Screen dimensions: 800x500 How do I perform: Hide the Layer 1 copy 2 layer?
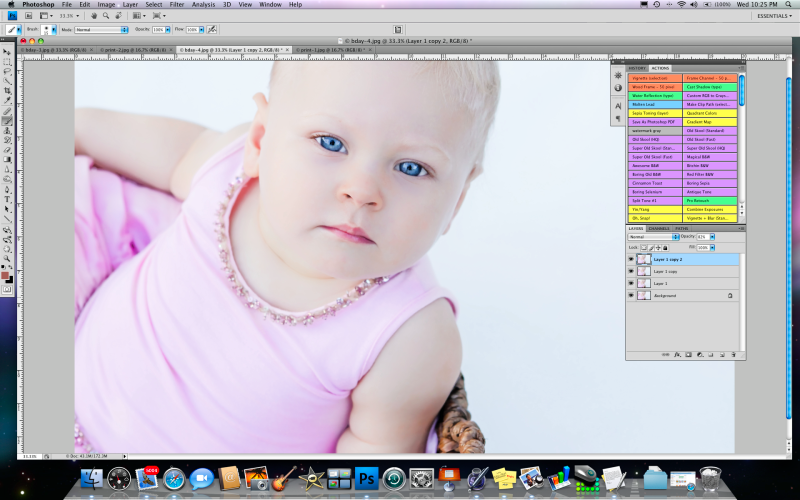tap(631, 259)
